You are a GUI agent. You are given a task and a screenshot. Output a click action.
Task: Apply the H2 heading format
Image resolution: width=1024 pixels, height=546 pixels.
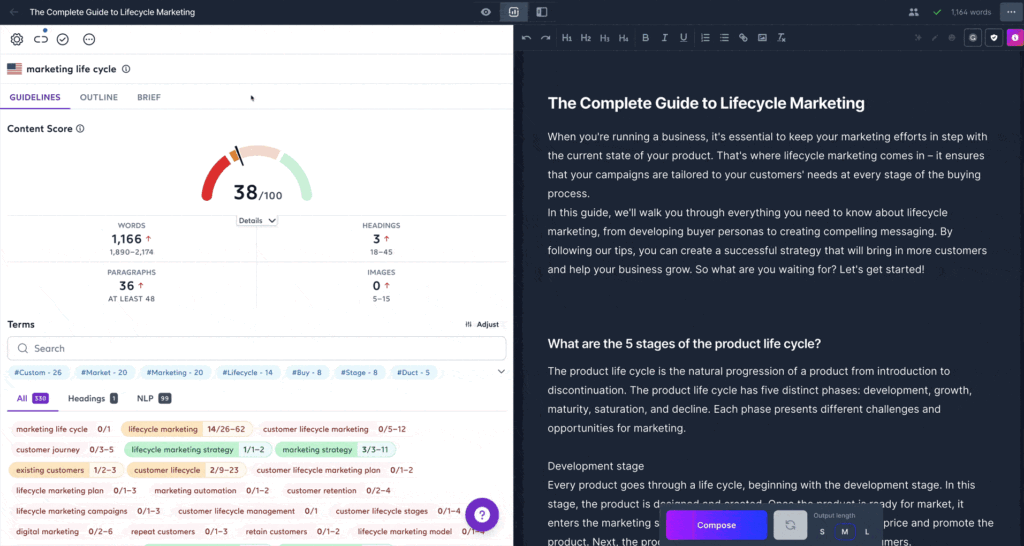586,38
